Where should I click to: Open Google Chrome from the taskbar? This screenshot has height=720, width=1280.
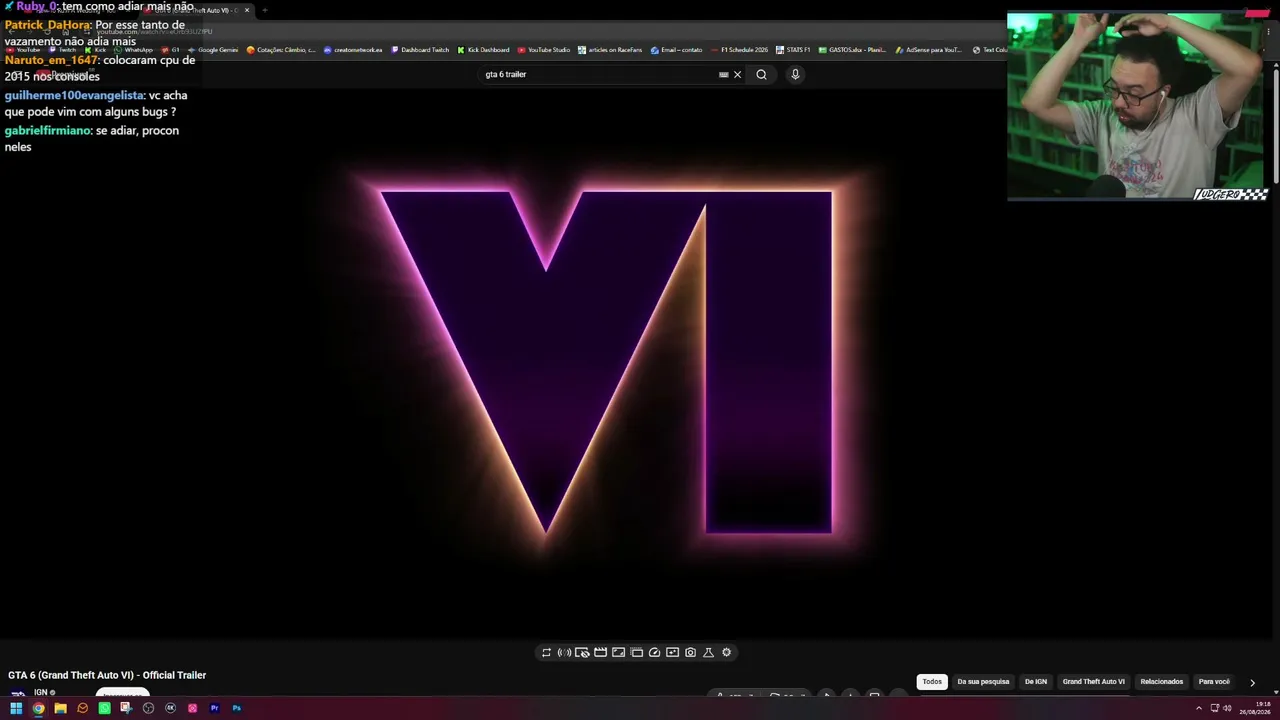[x=38, y=708]
